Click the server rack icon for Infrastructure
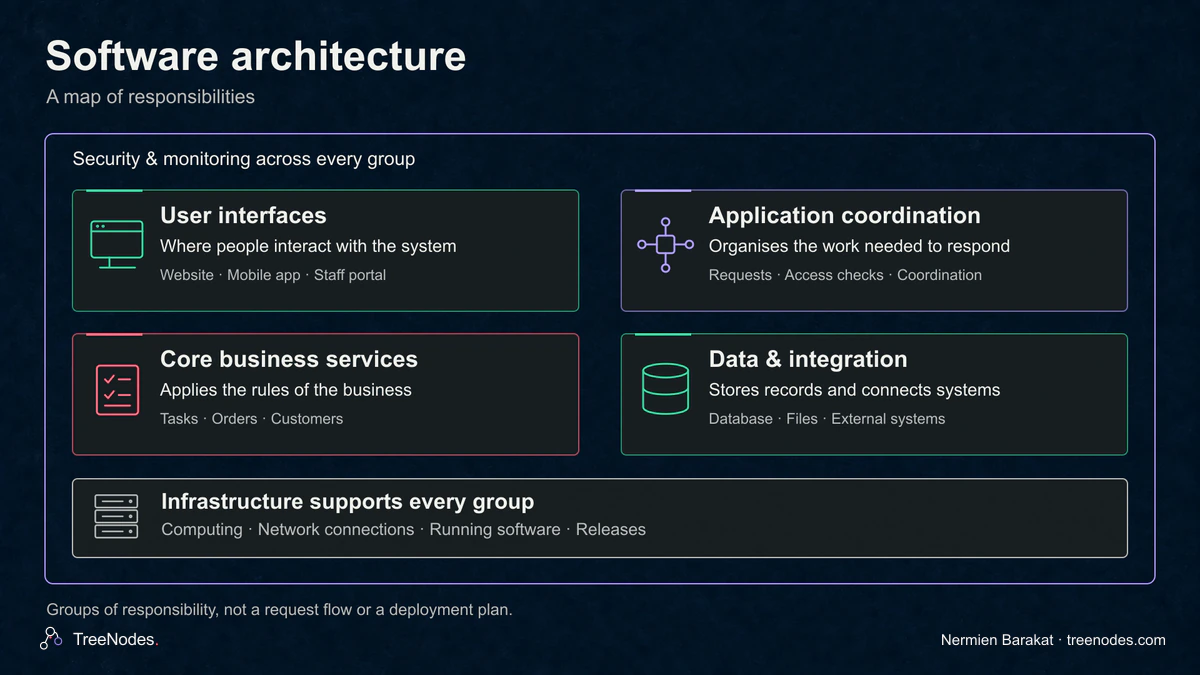 (x=116, y=516)
